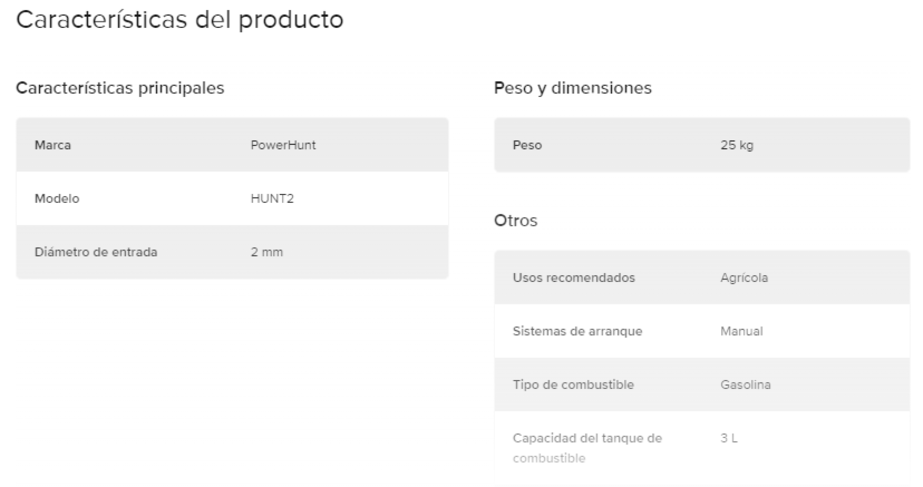The image size is (923, 487).
Task: Select the HUNT2 model value
Action: pyautogui.click(x=272, y=198)
